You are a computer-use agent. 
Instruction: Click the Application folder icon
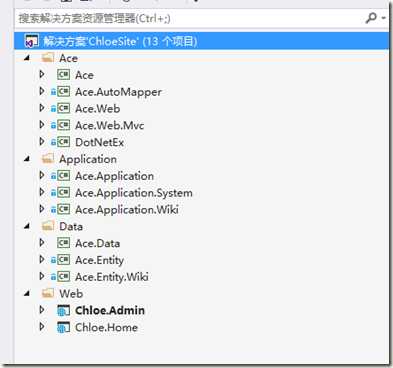(48, 159)
